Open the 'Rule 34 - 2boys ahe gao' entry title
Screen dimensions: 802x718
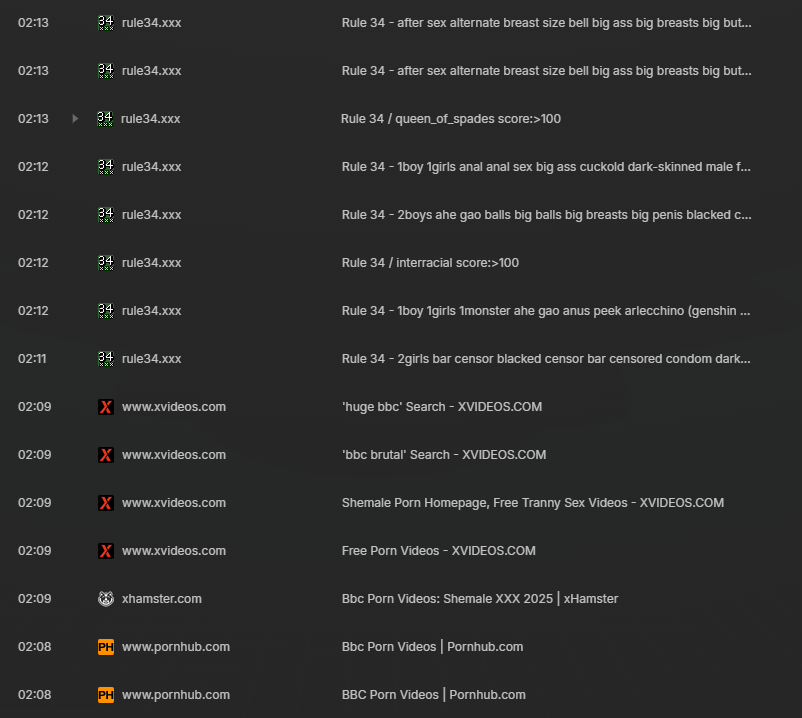click(x=547, y=215)
